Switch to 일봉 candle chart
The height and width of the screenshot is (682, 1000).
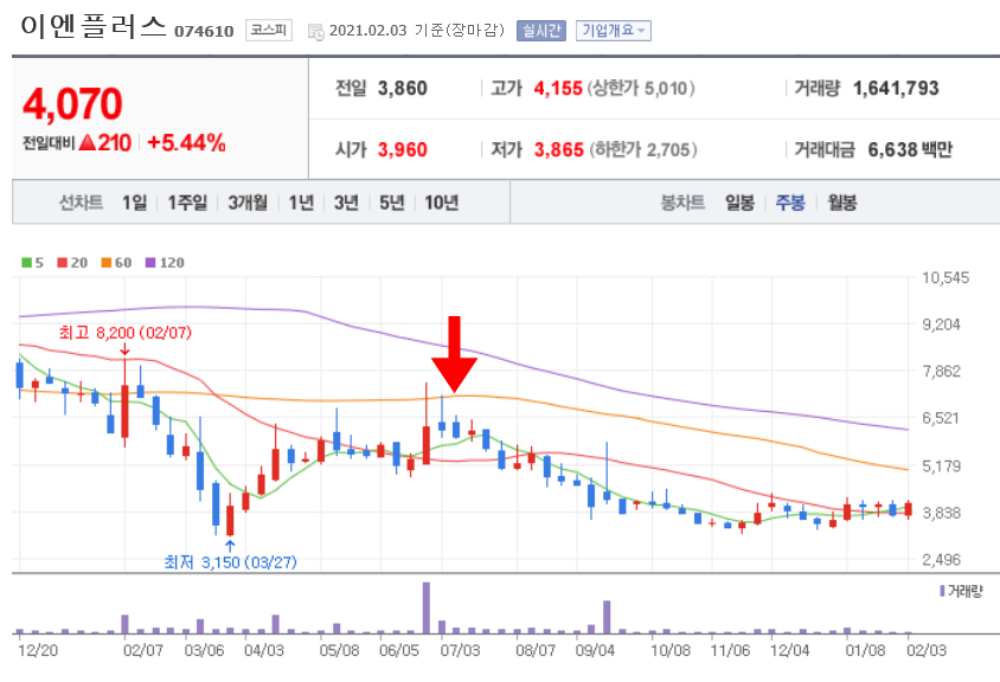point(739,203)
